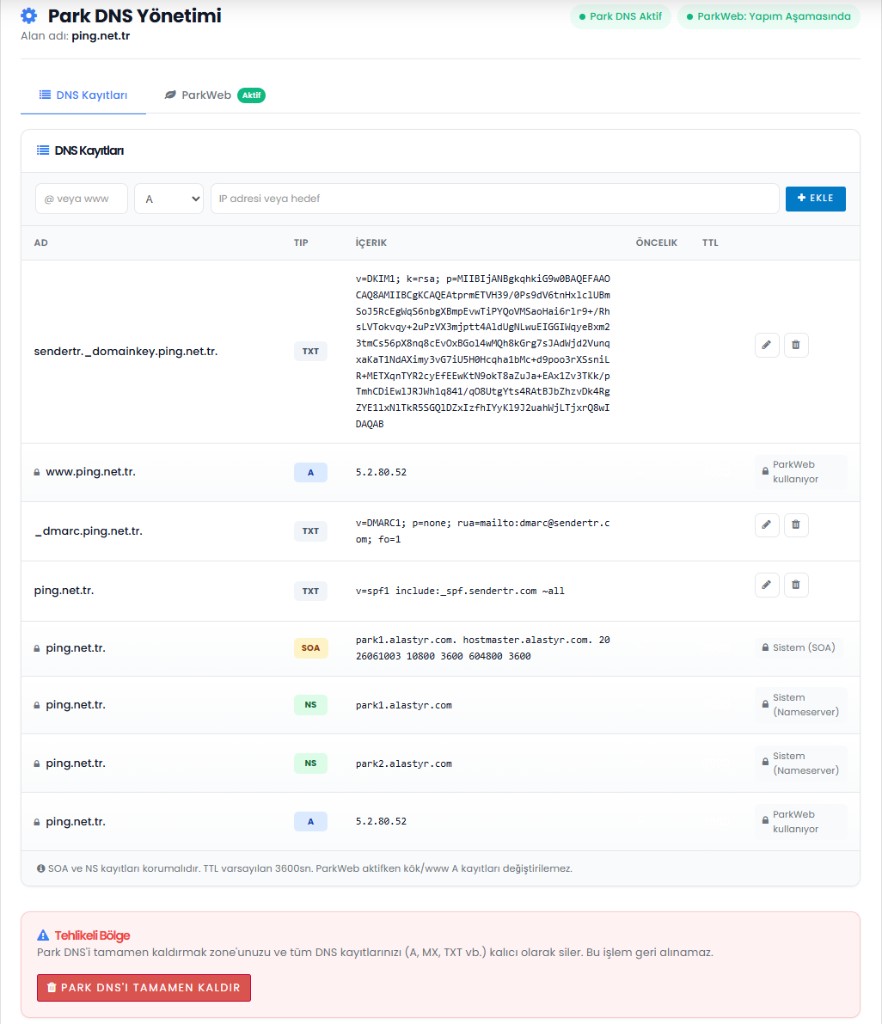
Task: Focus the 'IP adresi veya hedef' field
Action: tap(495, 199)
